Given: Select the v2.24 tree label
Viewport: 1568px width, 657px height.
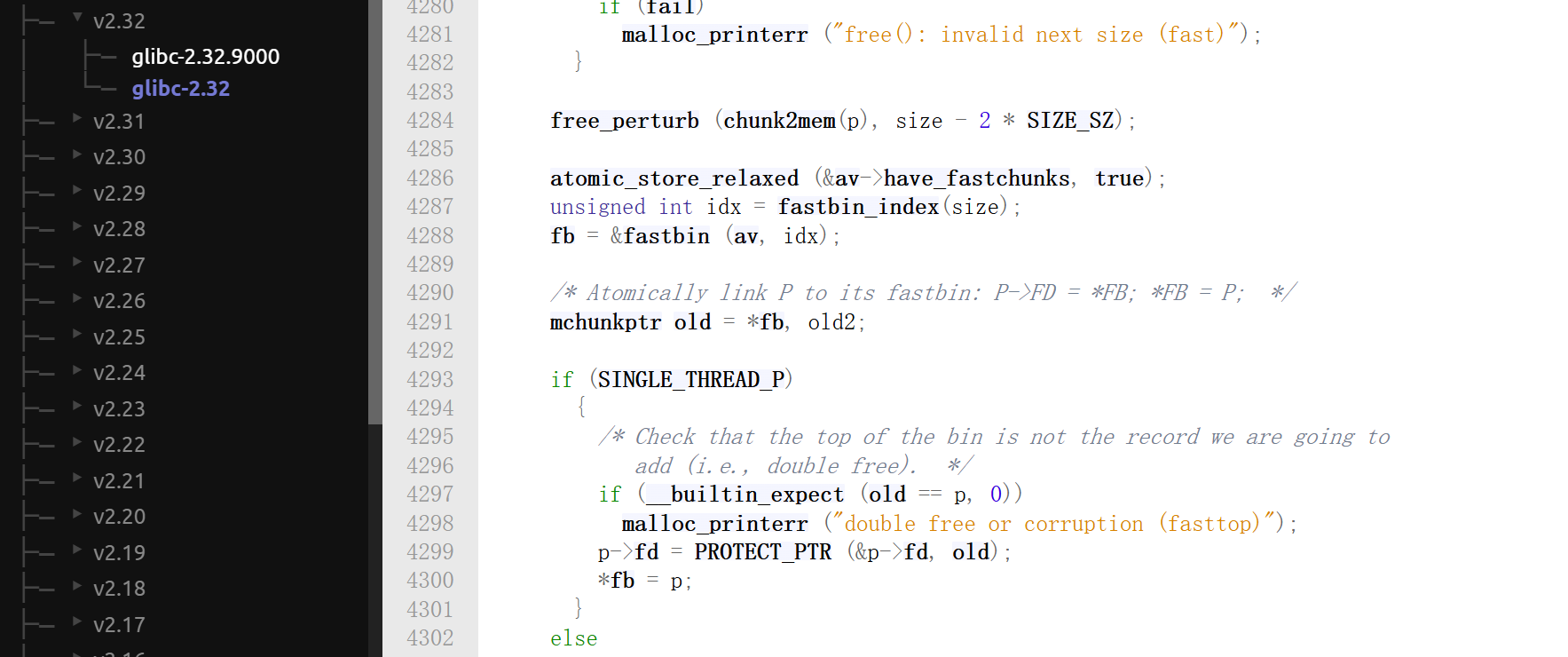Looking at the screenshot, I should click(119, 373).
